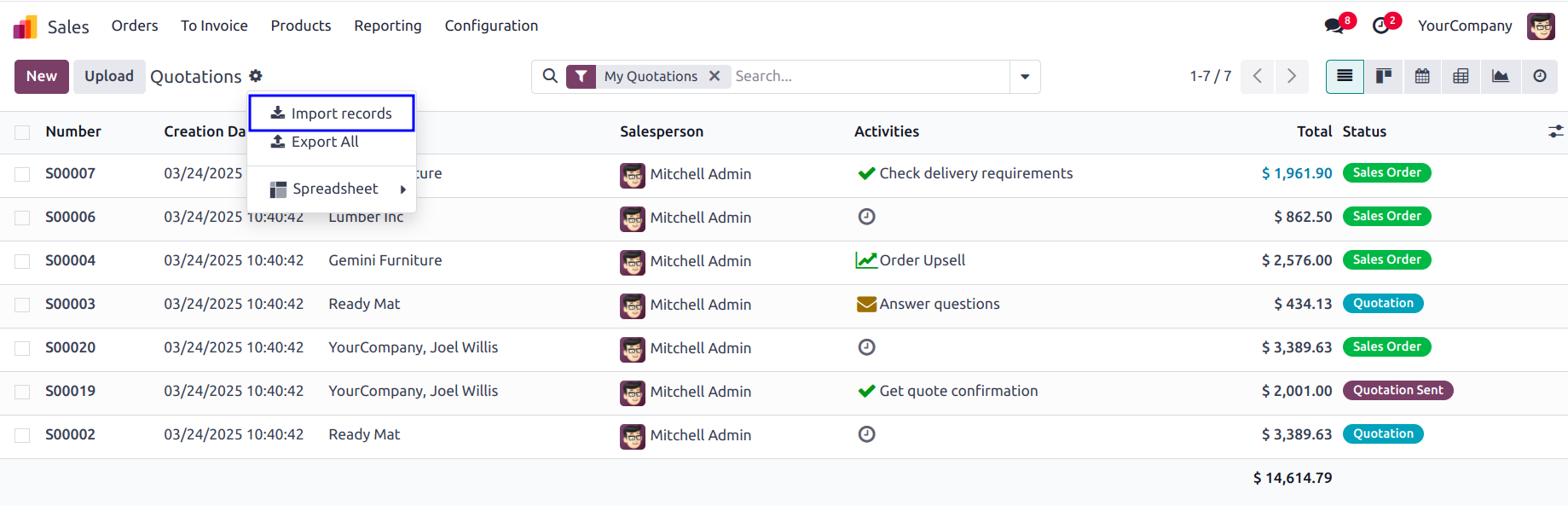Tick the checkbox for order S00007
Screen dimensions: 1568x506
coord(22,174)
